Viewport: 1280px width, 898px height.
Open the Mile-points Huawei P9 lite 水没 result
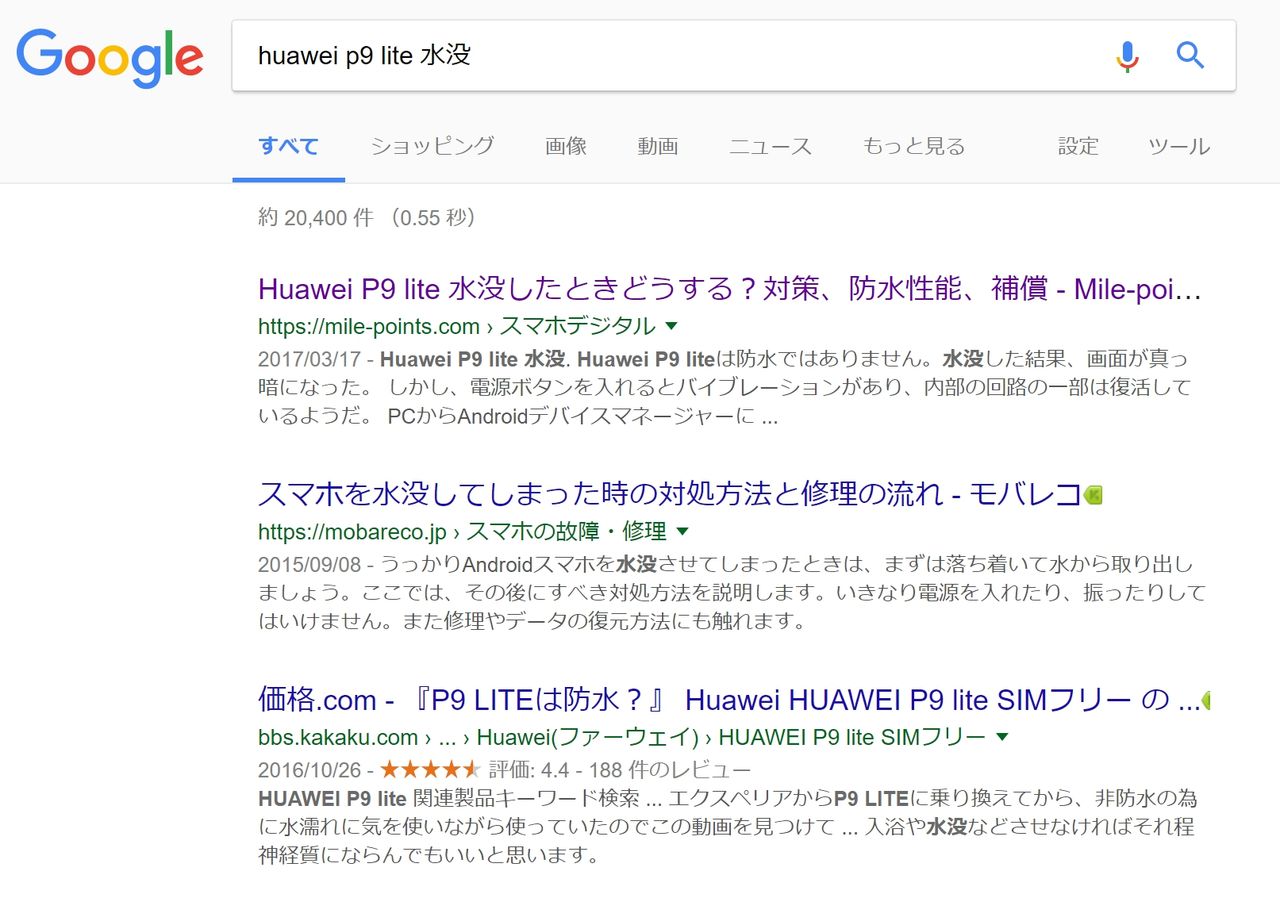[730, 290]
